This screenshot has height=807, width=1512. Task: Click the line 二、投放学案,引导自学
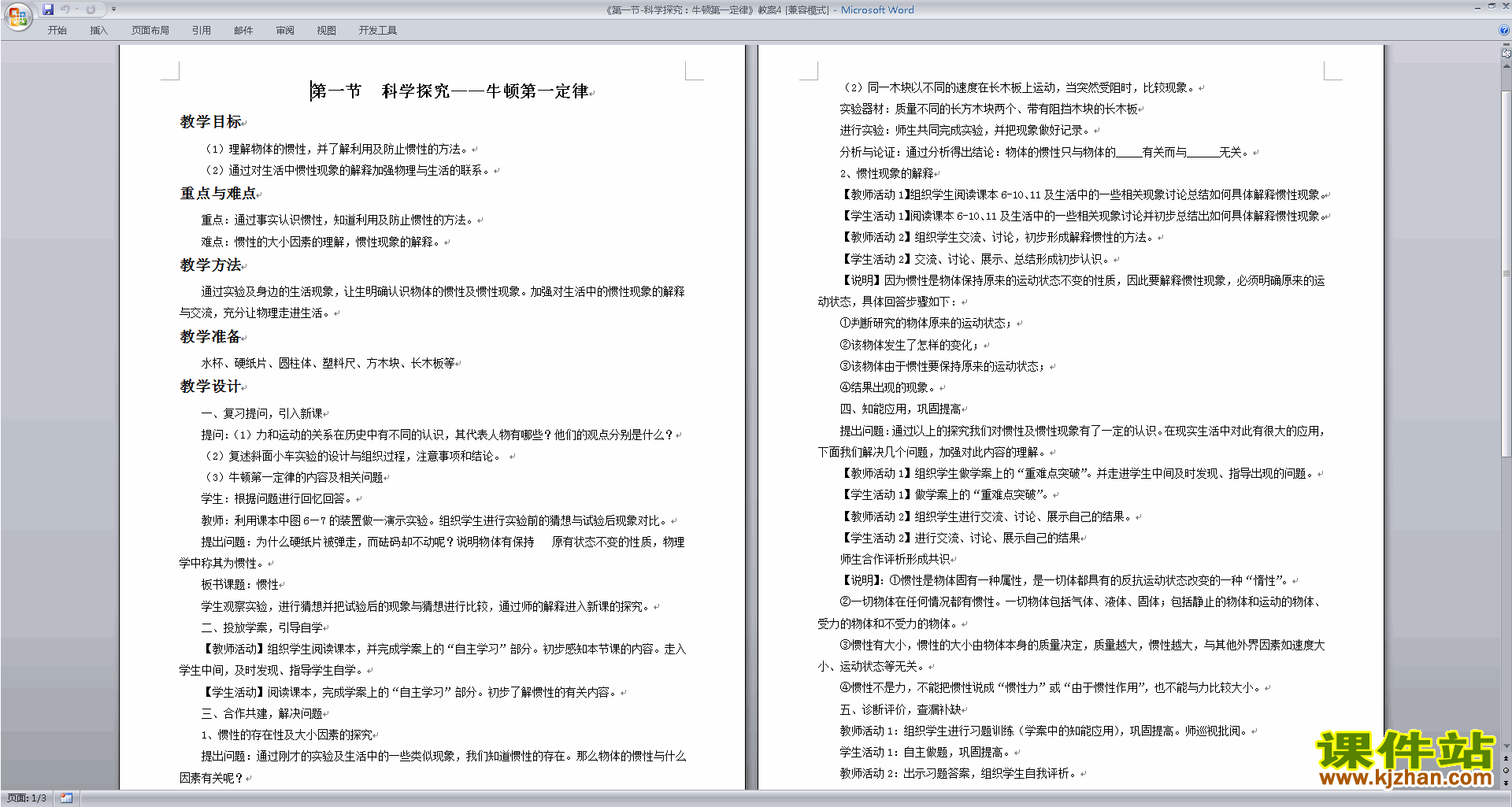(262, 628)
